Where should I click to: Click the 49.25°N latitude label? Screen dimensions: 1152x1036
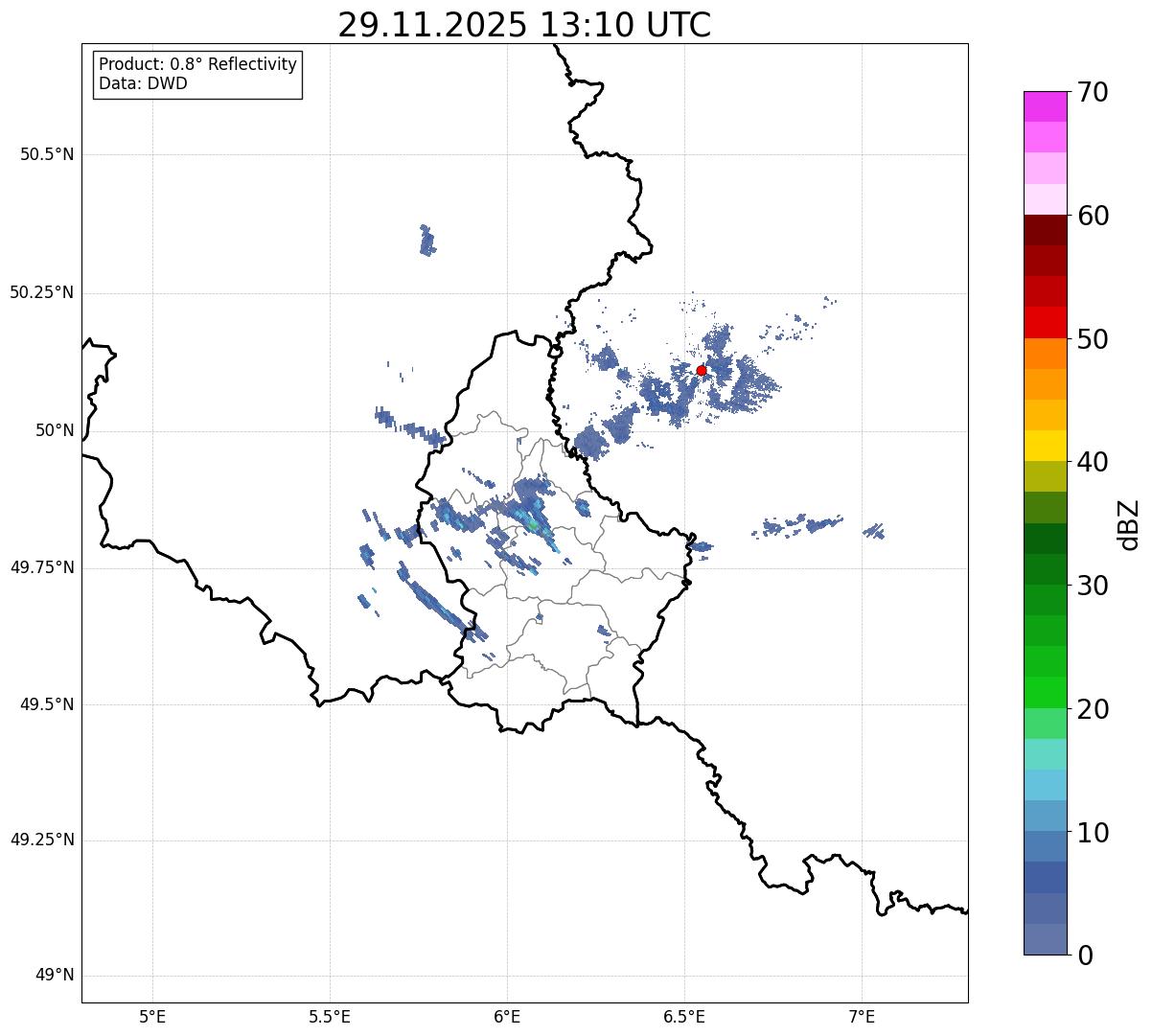point(41,840)
